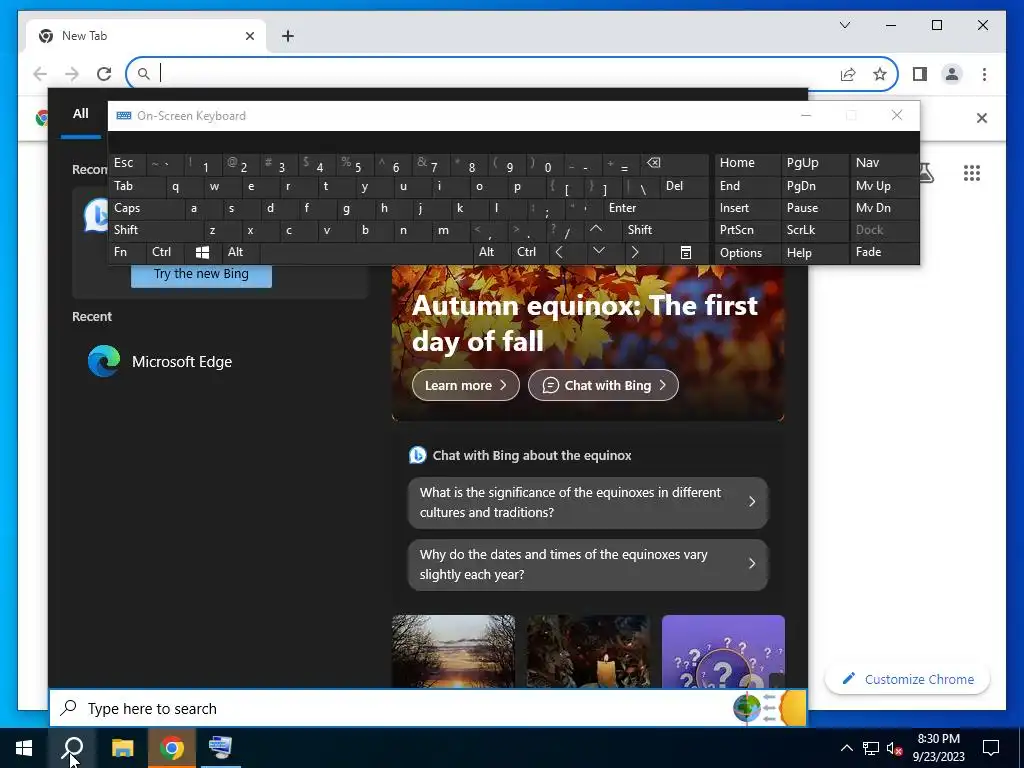
Task: Bookmark this tab with star icon
Action: [x=880, y=74]
